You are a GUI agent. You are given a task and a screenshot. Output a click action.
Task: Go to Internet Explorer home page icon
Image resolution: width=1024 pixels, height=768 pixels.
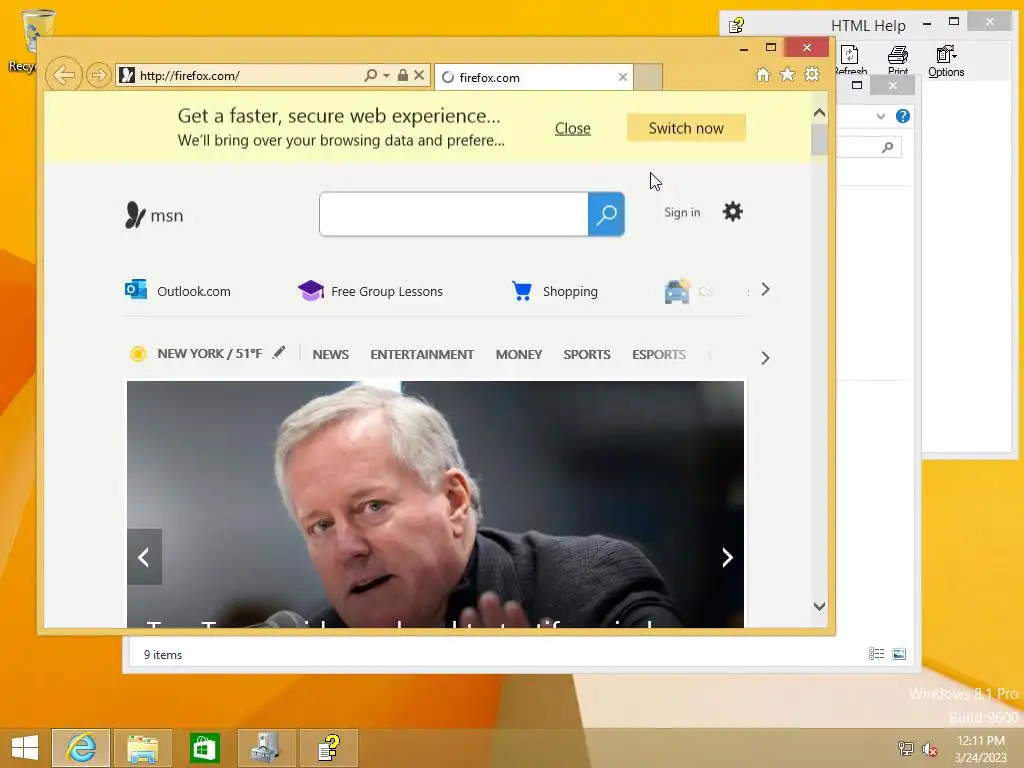(x=762, y=74)
